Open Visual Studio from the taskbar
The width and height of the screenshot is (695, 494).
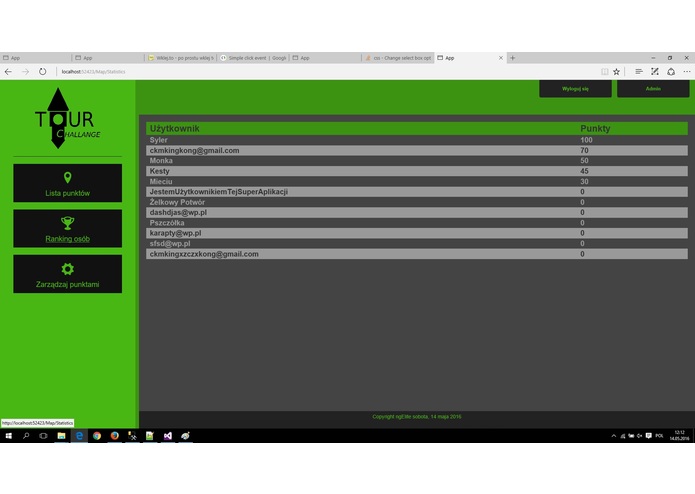(x=168, y=436)
